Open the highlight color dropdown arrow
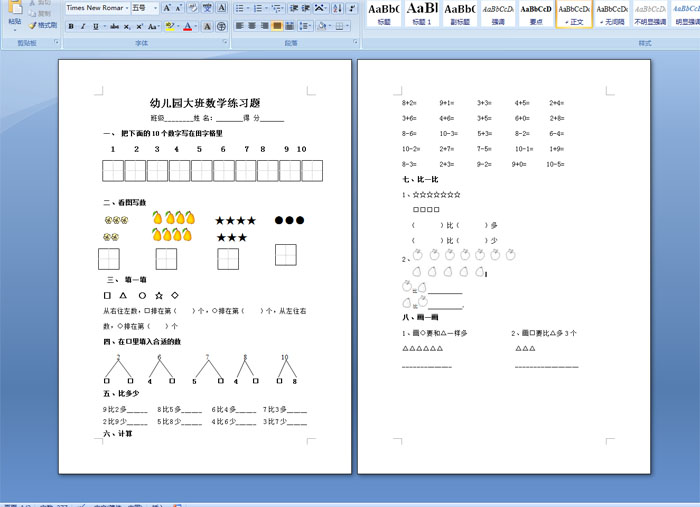The image size is (700, 507). click(177, 27)
